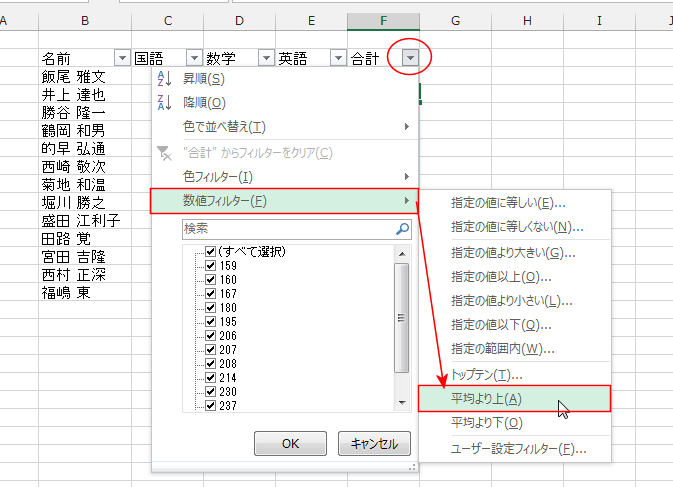Click the cell containing 鶴岡 和男
Image resolution: width=673 pixels, height=487 pixels.
(x=85, y=130)
